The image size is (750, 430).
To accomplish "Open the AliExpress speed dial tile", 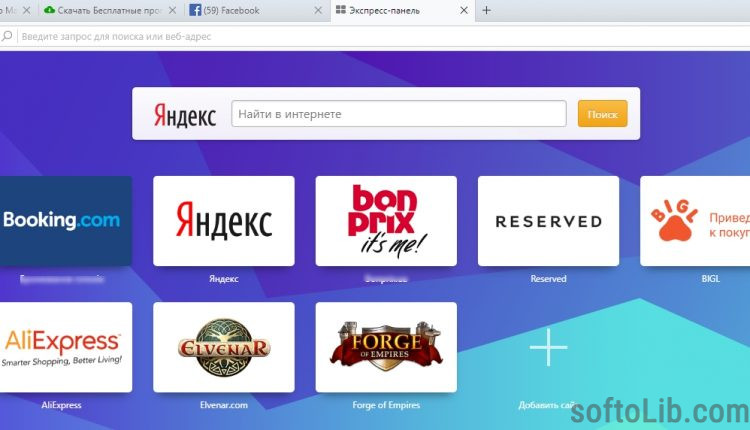I will point(66,347).
